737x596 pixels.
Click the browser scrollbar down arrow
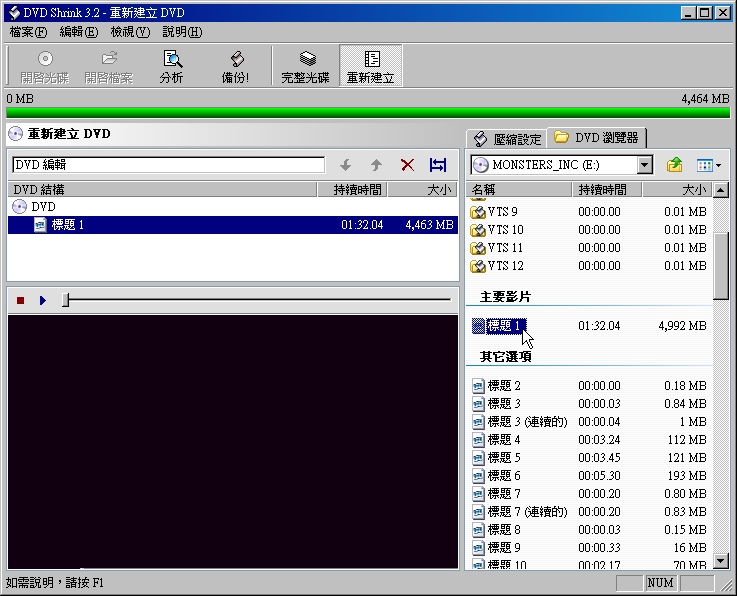click(x=721, y=561)
